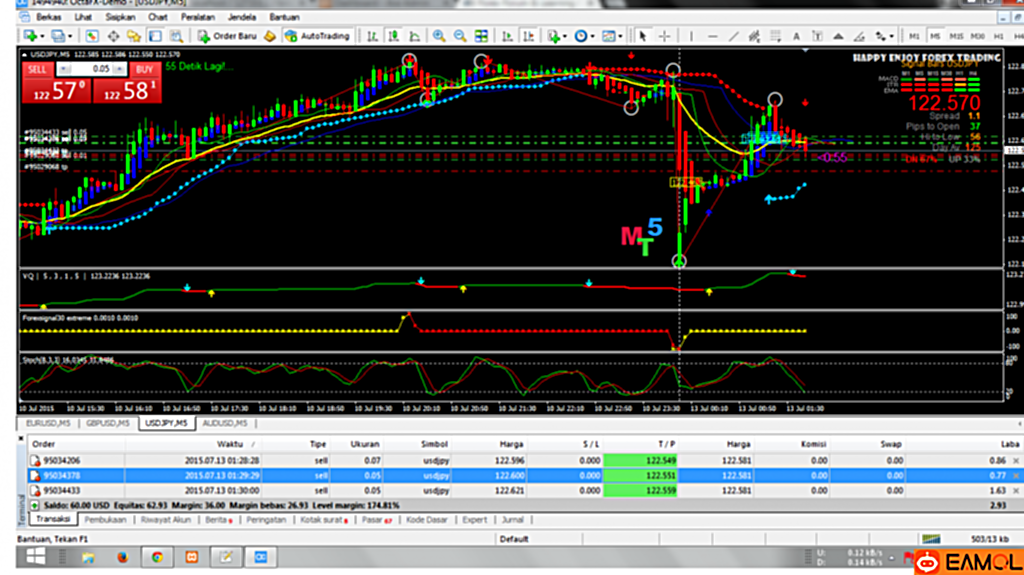The height and width of the screenshot is (575, 1024).
Task: Open the Sisipkan menu
Action: click(120, 18)
